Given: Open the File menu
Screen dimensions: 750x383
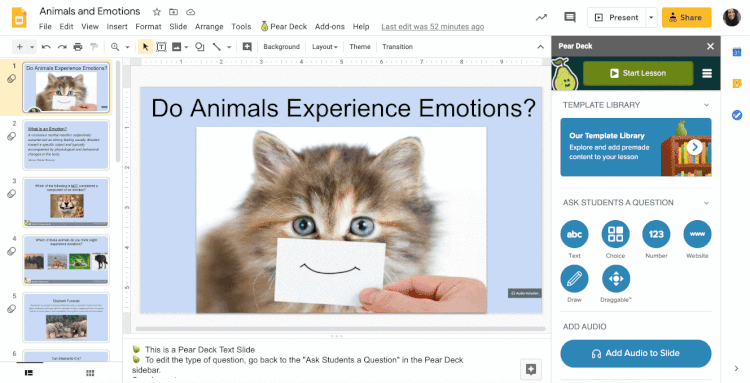Looking at the screenshot, I should coord(45,27).
